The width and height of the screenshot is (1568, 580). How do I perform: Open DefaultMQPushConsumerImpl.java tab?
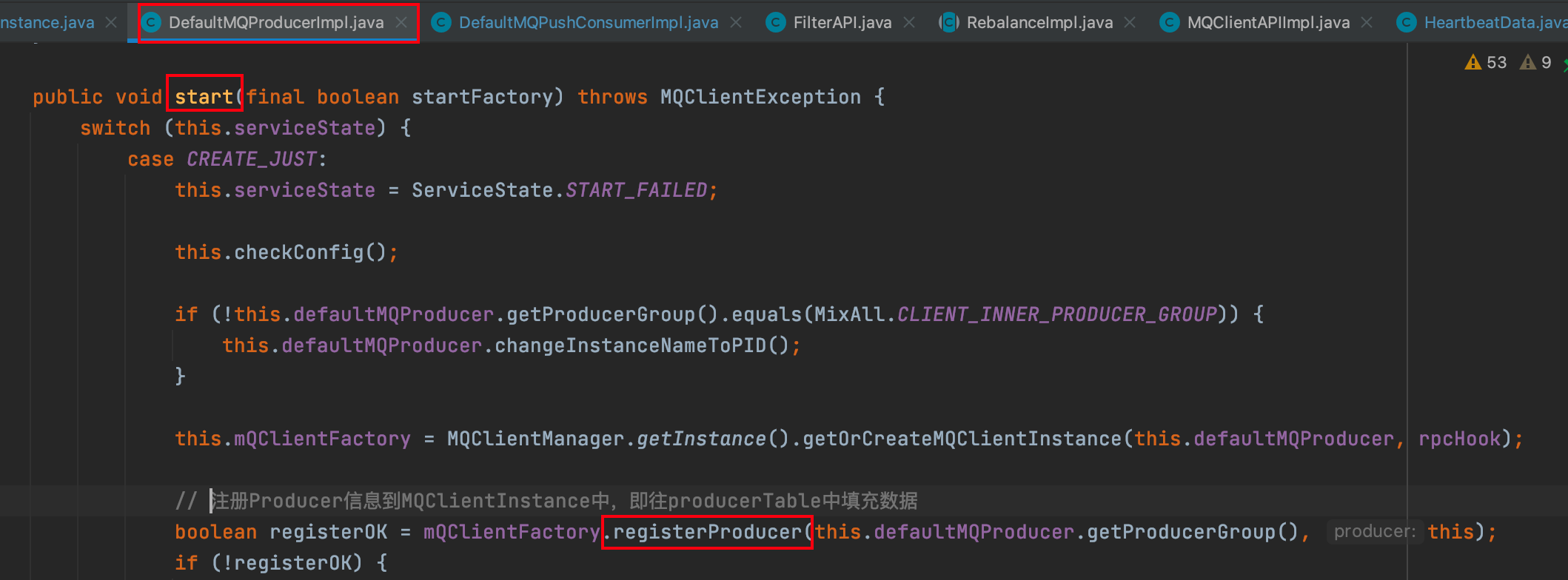(x=589, y=23)
